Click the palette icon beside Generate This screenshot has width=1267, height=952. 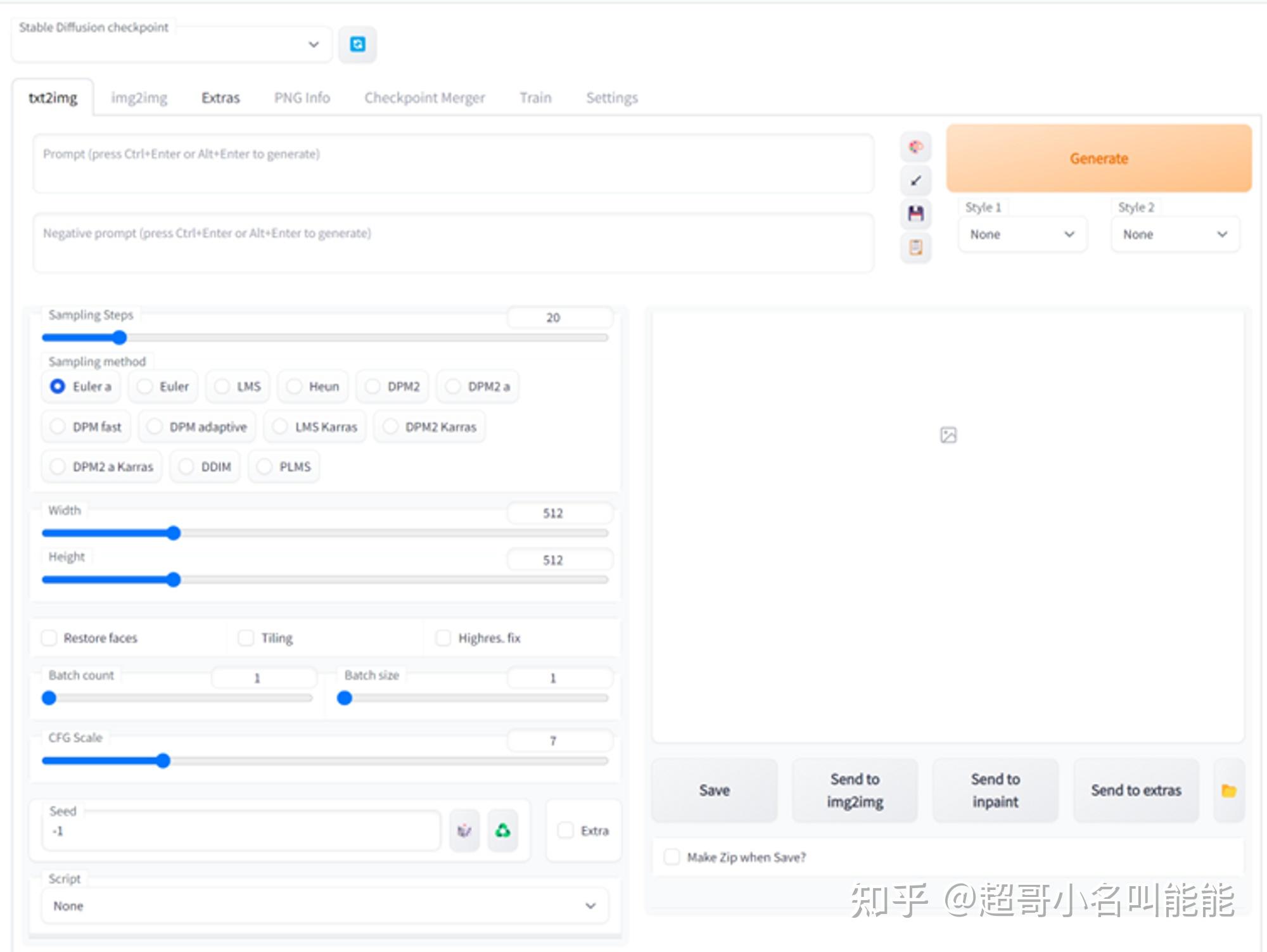point(915,146)
